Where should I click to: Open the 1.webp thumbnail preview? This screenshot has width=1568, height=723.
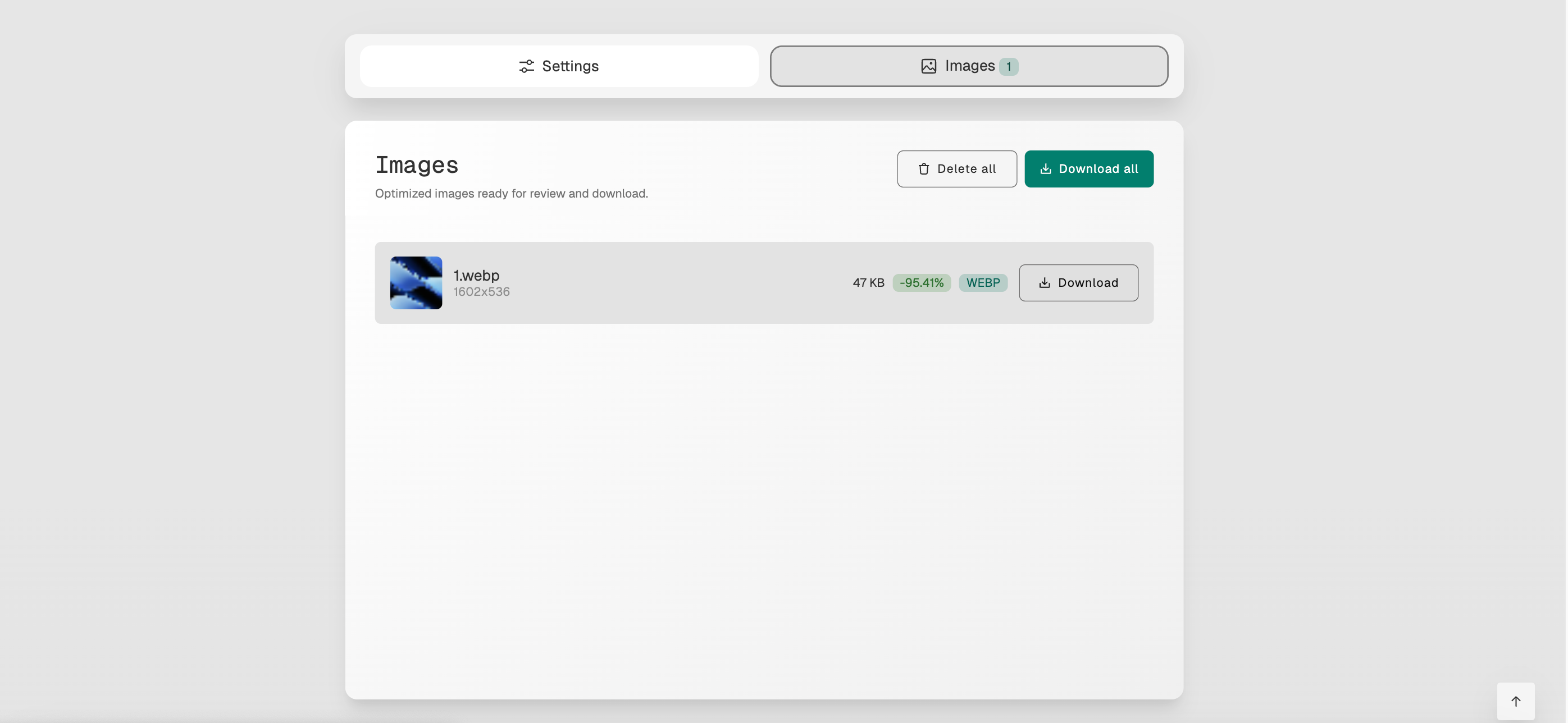(416, 283)
